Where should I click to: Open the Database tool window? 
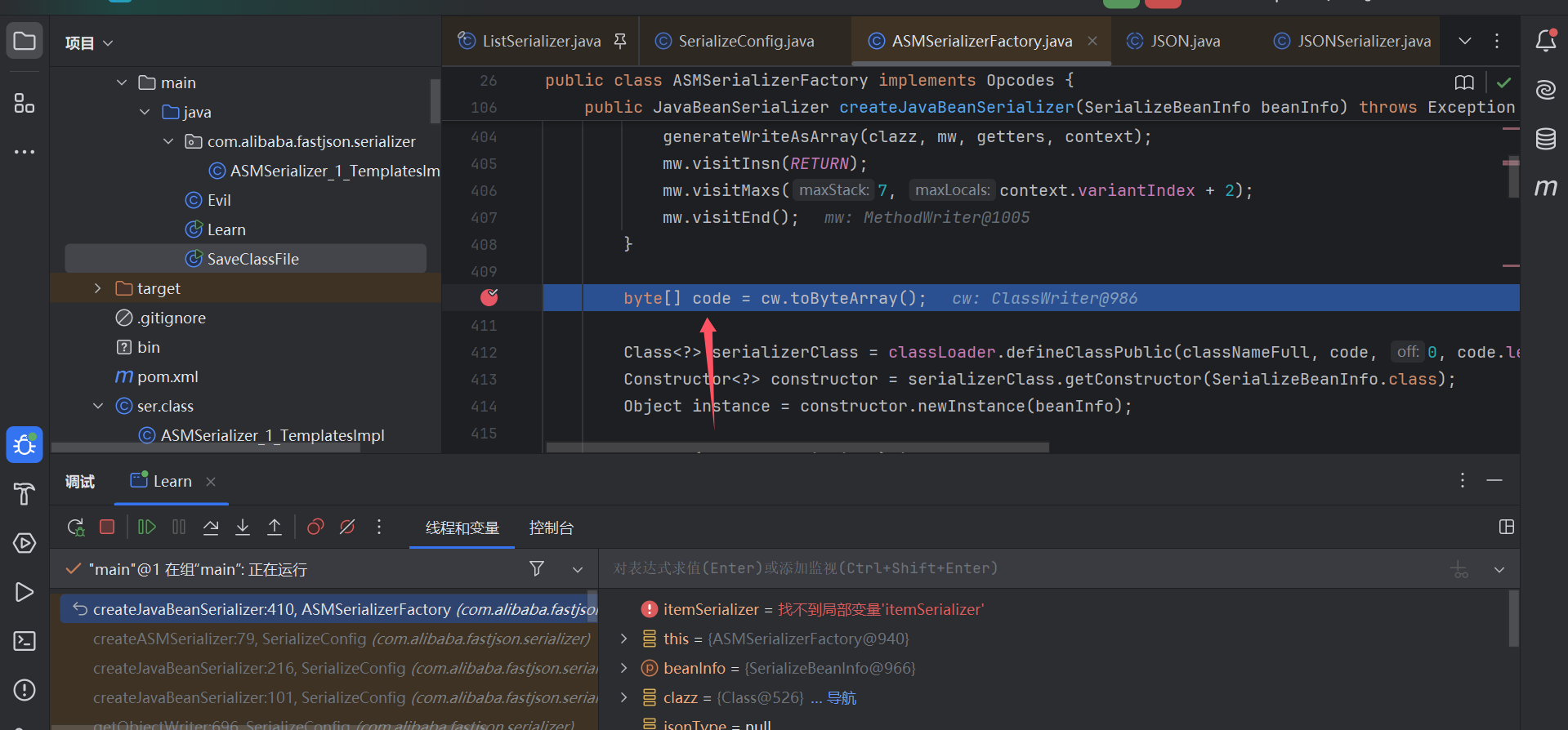pyautogui.click(x=1546, y=139)
